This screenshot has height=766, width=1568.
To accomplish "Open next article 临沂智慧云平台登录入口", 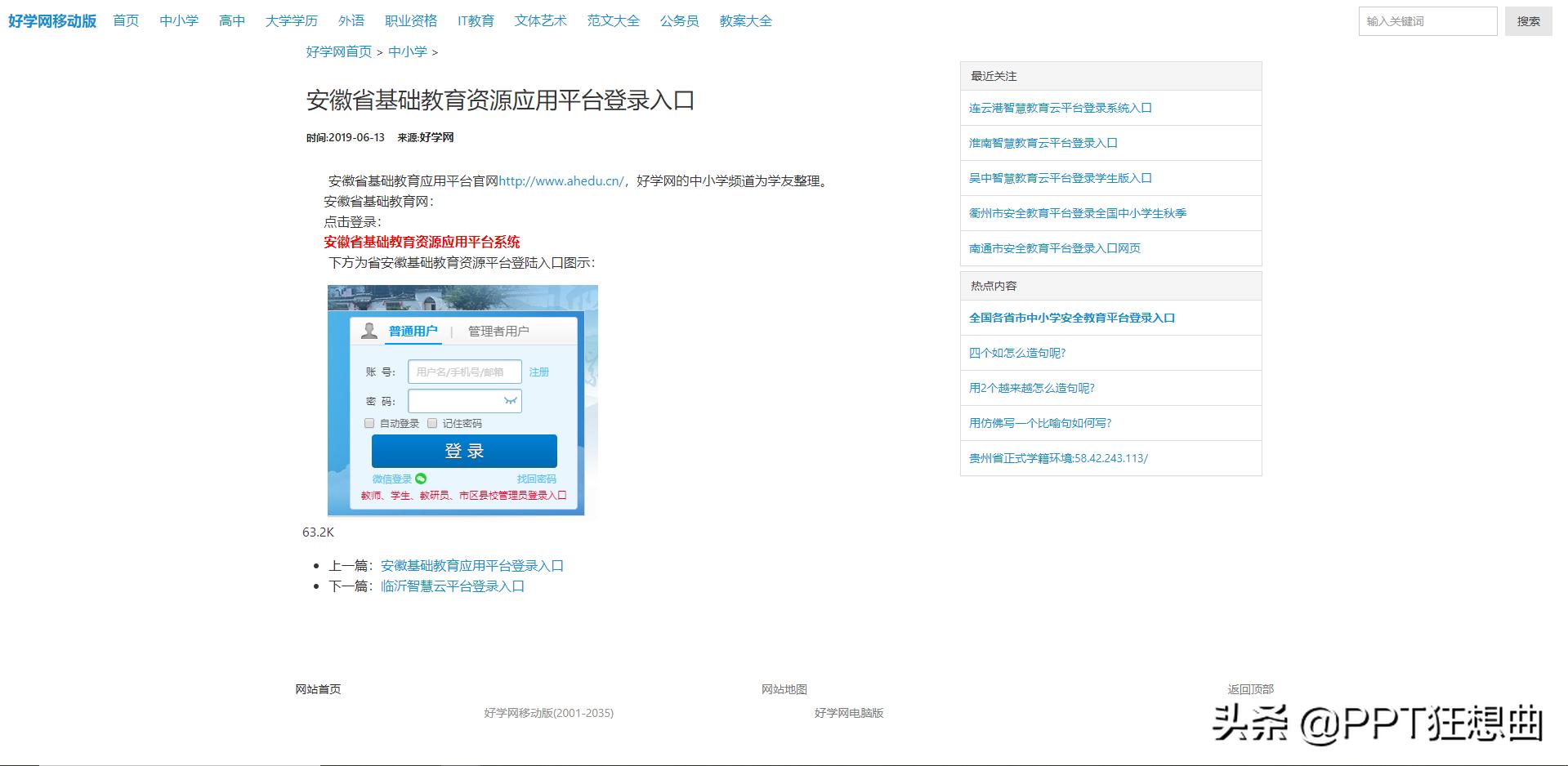I will [452, 586].
